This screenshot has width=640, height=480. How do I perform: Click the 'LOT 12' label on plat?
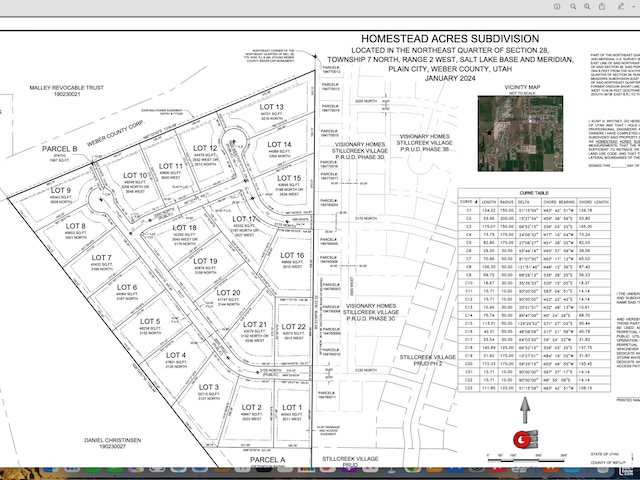tap(205, 148)
